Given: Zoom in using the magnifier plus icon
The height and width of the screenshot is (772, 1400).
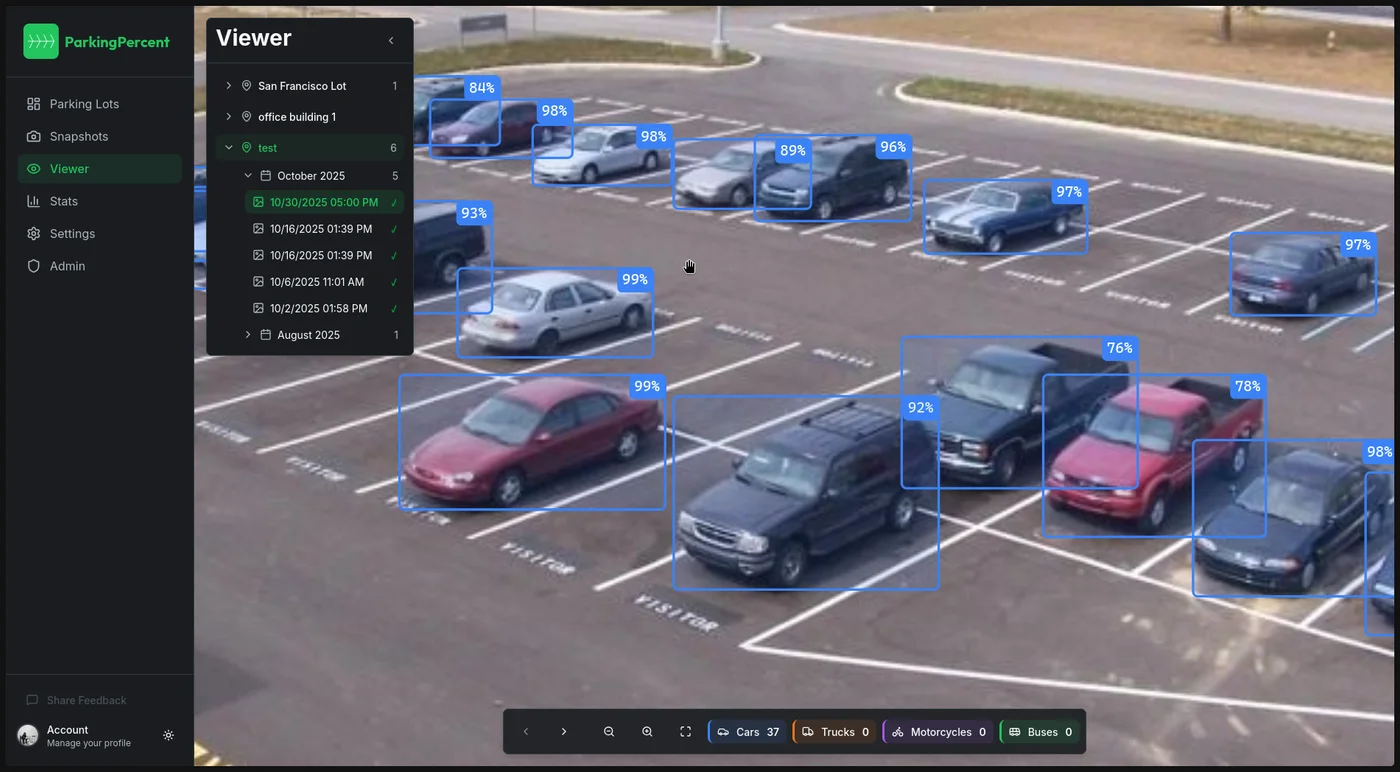Looking at the screenshot, I should pyautogui.click(x=647, y=732).
